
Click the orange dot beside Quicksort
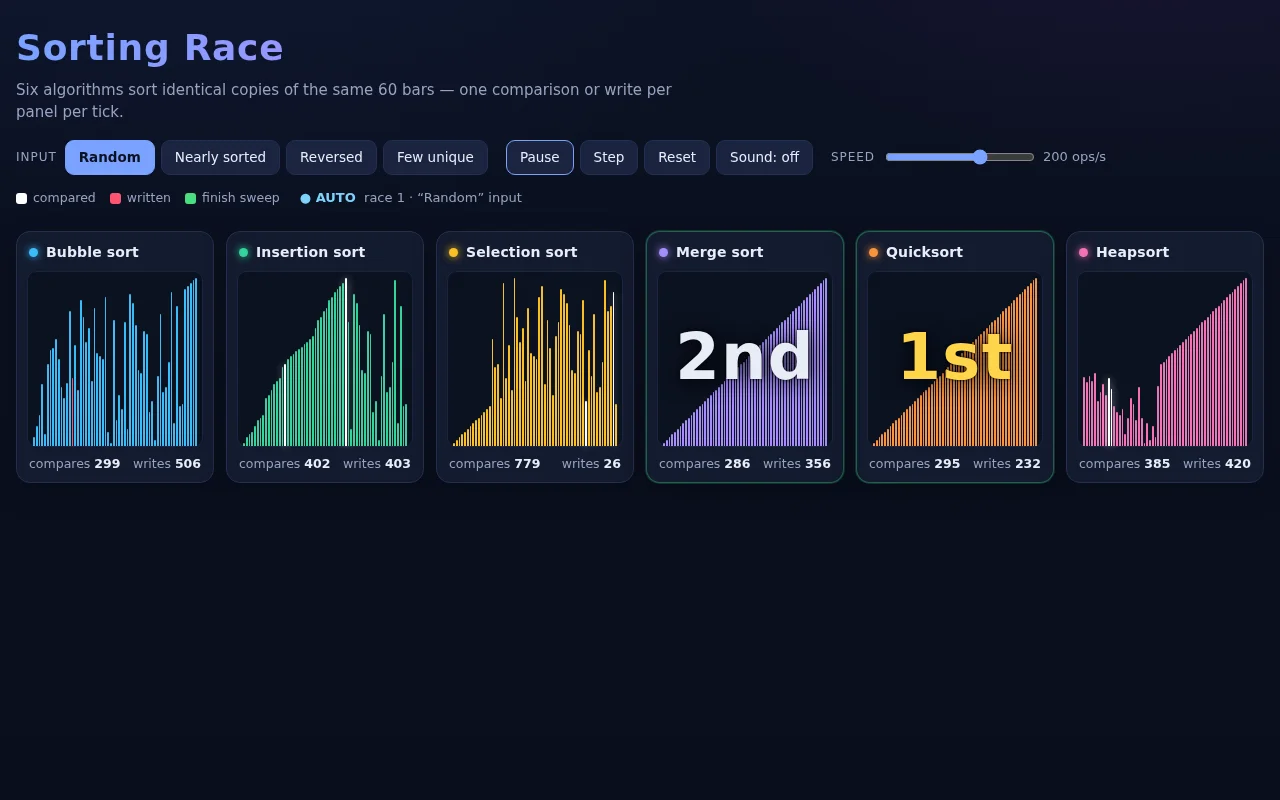coord(873,252)
